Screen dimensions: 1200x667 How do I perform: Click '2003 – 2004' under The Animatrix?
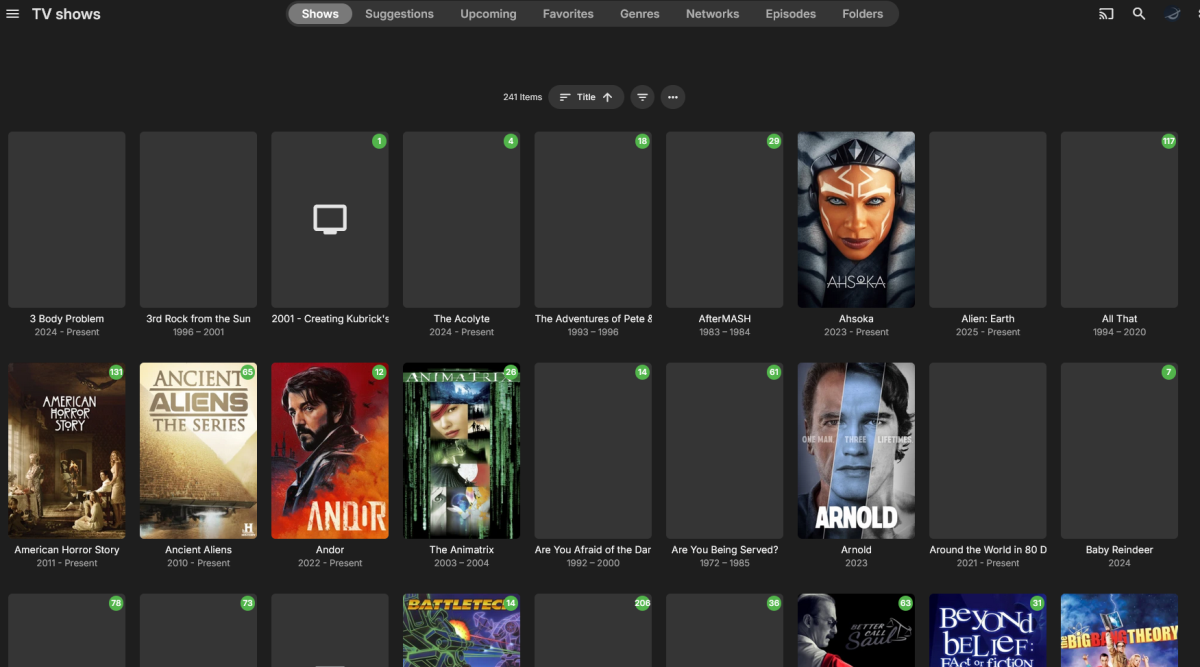(461, 563)
